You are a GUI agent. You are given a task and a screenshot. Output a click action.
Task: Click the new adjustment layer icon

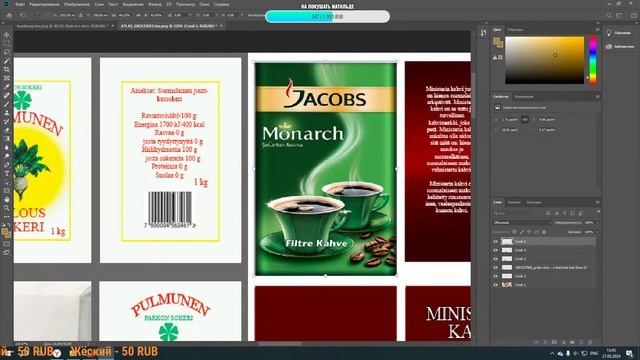pyautogui.click(x=563, y=342)
